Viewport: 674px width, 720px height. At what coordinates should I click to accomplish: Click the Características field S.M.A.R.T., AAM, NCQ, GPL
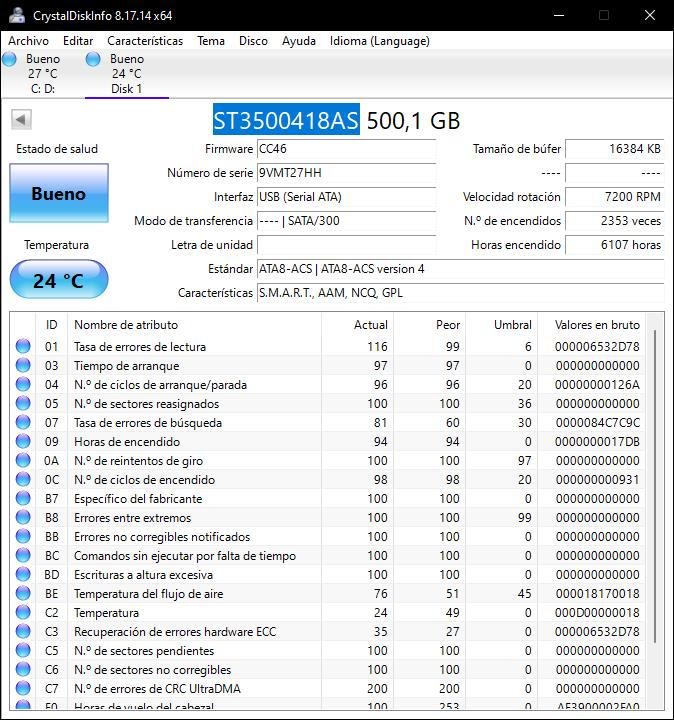tap(461, 292)
